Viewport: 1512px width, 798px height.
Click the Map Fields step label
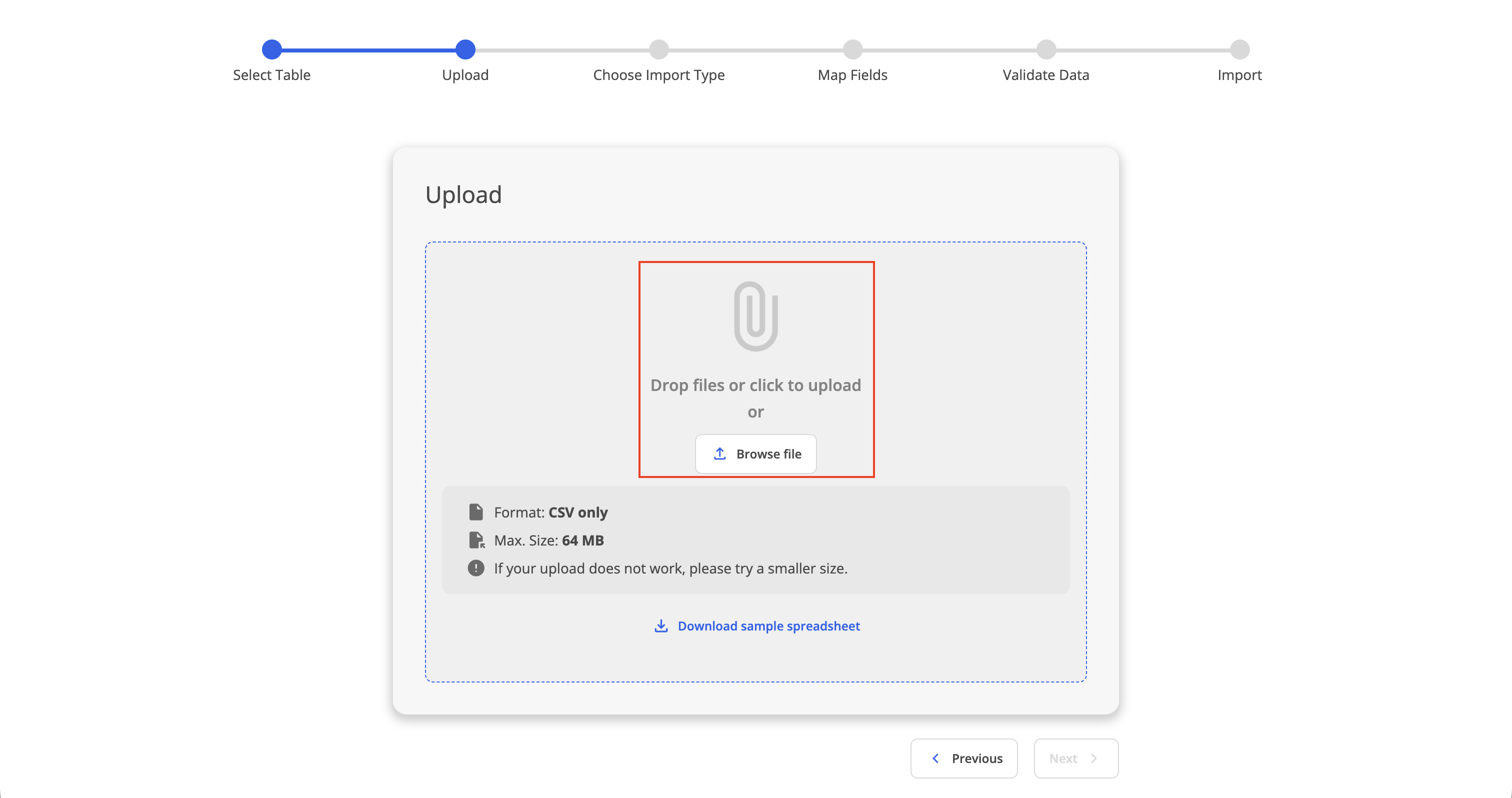[853, 75]
